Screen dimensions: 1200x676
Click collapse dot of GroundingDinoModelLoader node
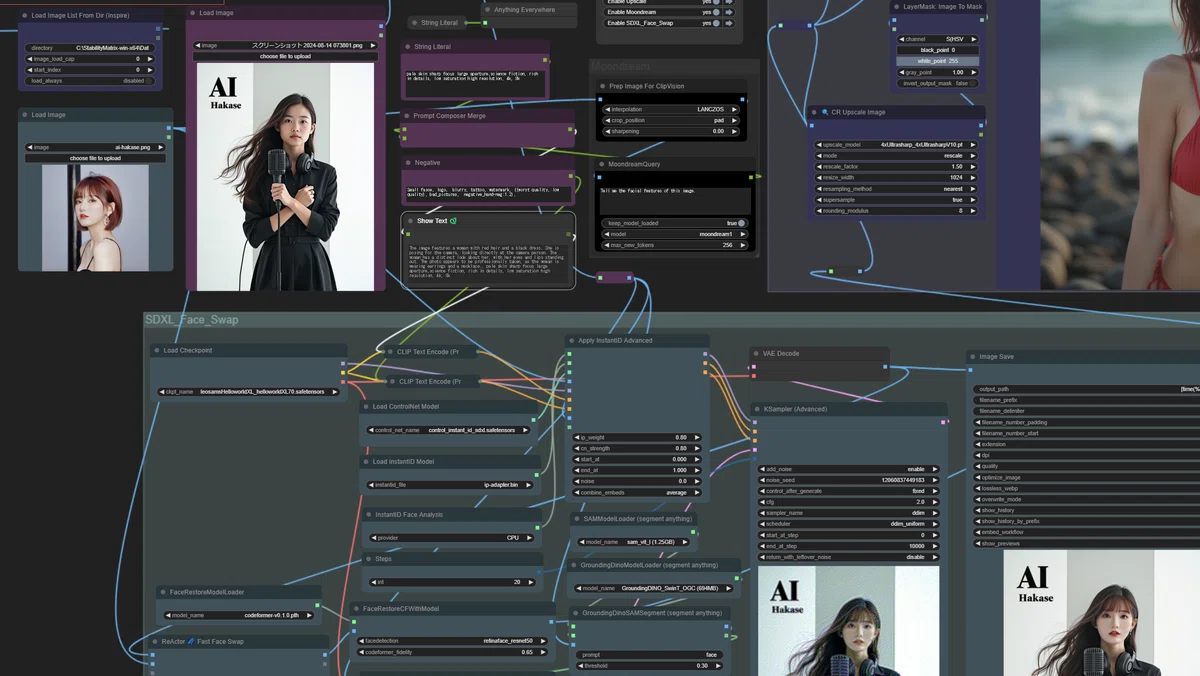(573, 565)
